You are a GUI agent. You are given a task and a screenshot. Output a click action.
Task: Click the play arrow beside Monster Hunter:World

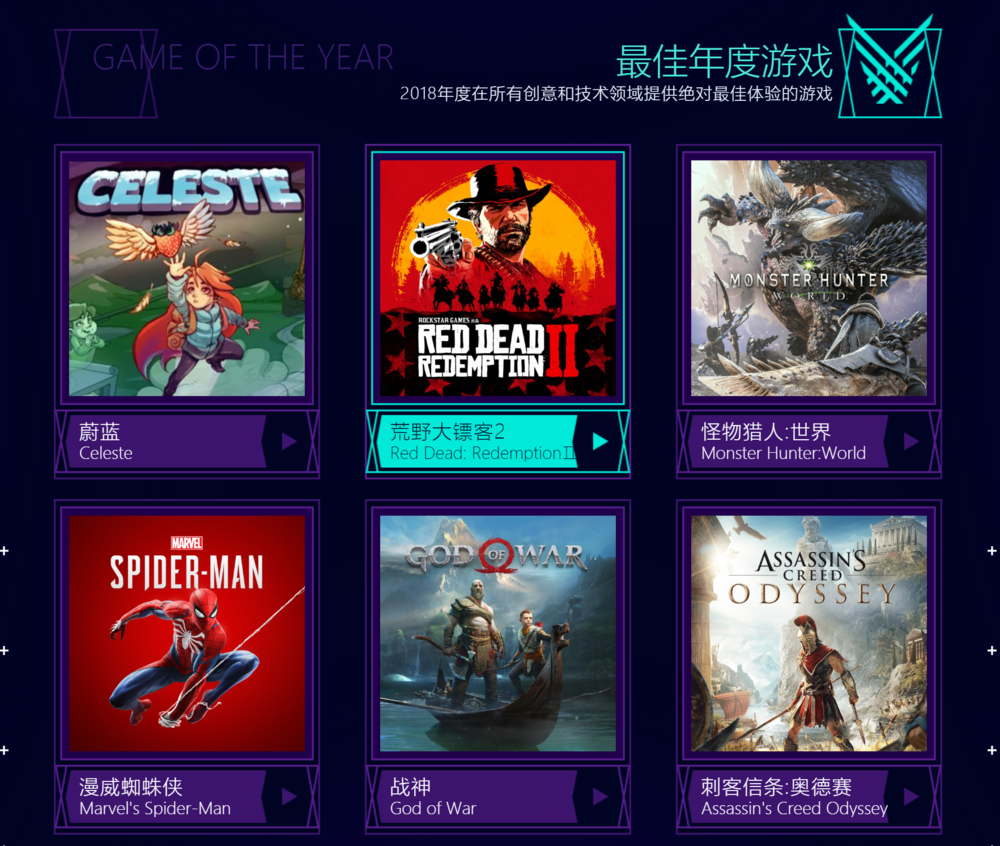(x=911, y=441)
